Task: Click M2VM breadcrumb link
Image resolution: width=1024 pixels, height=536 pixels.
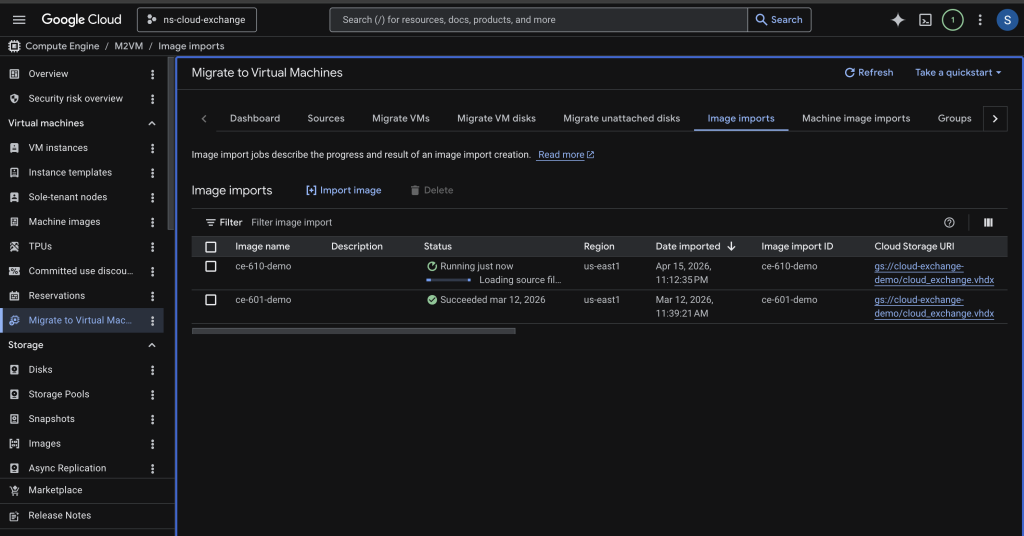Action: point(129,46)
